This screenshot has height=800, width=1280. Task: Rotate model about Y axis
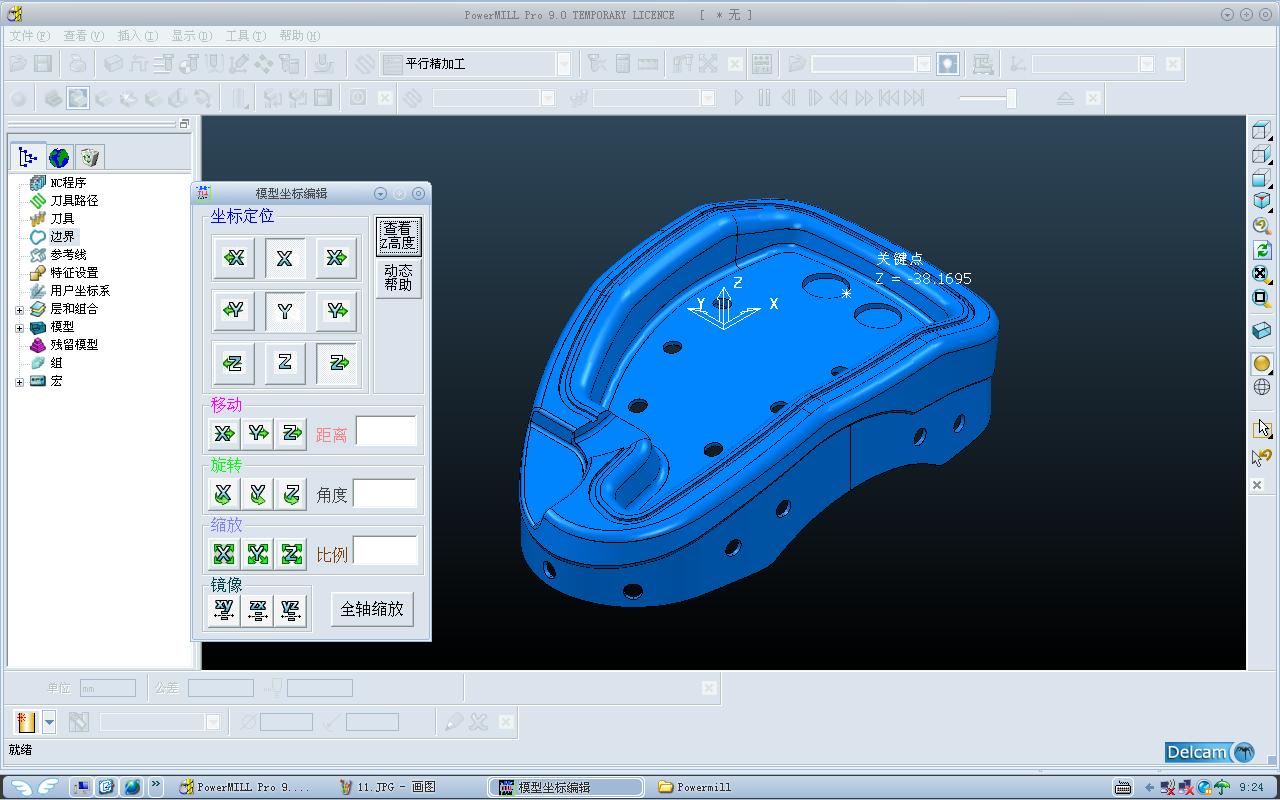click(x=258, y=493)
